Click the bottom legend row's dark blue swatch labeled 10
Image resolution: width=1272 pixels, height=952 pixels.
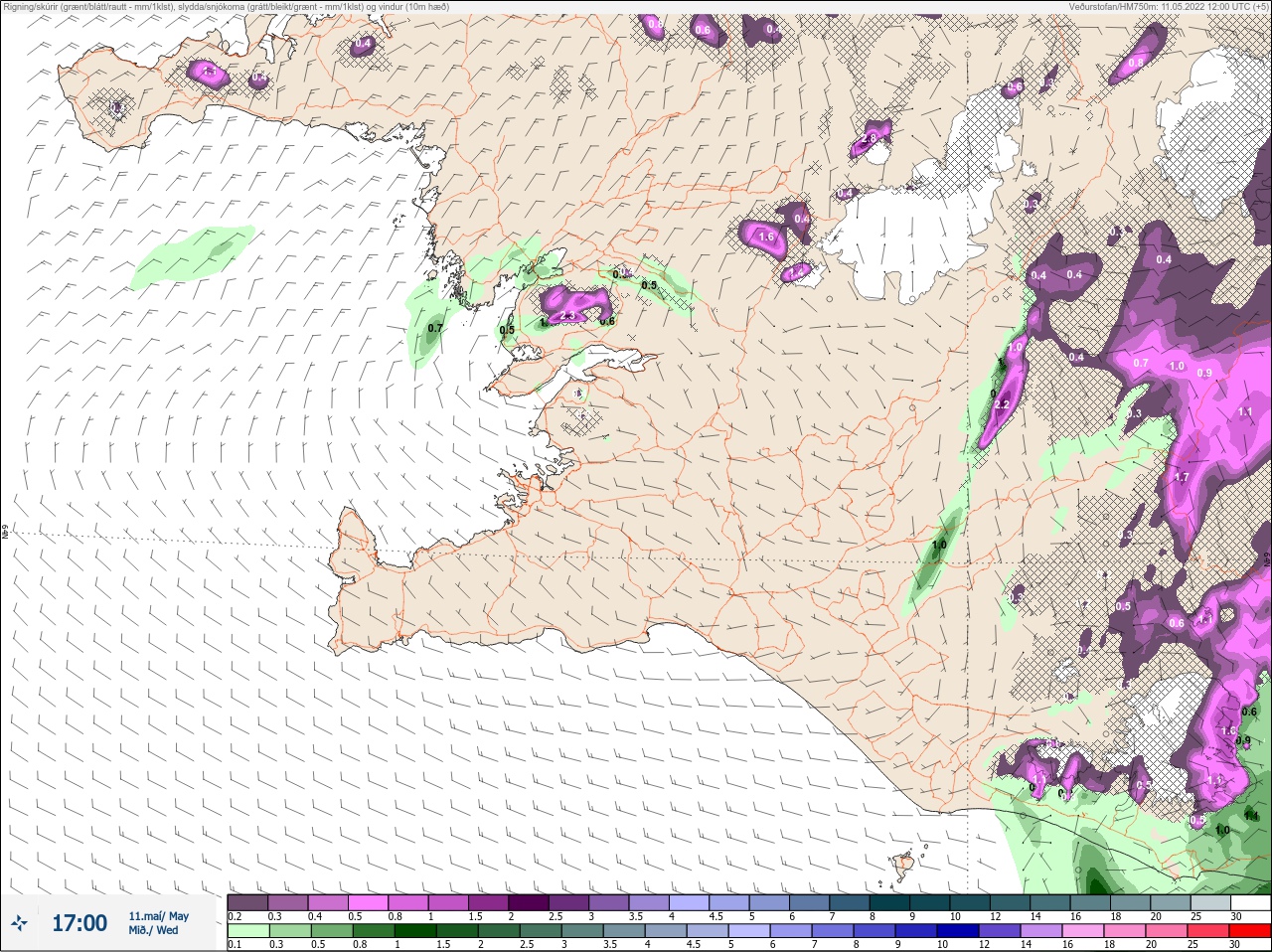pyautogui.click(x=959, y=931)
